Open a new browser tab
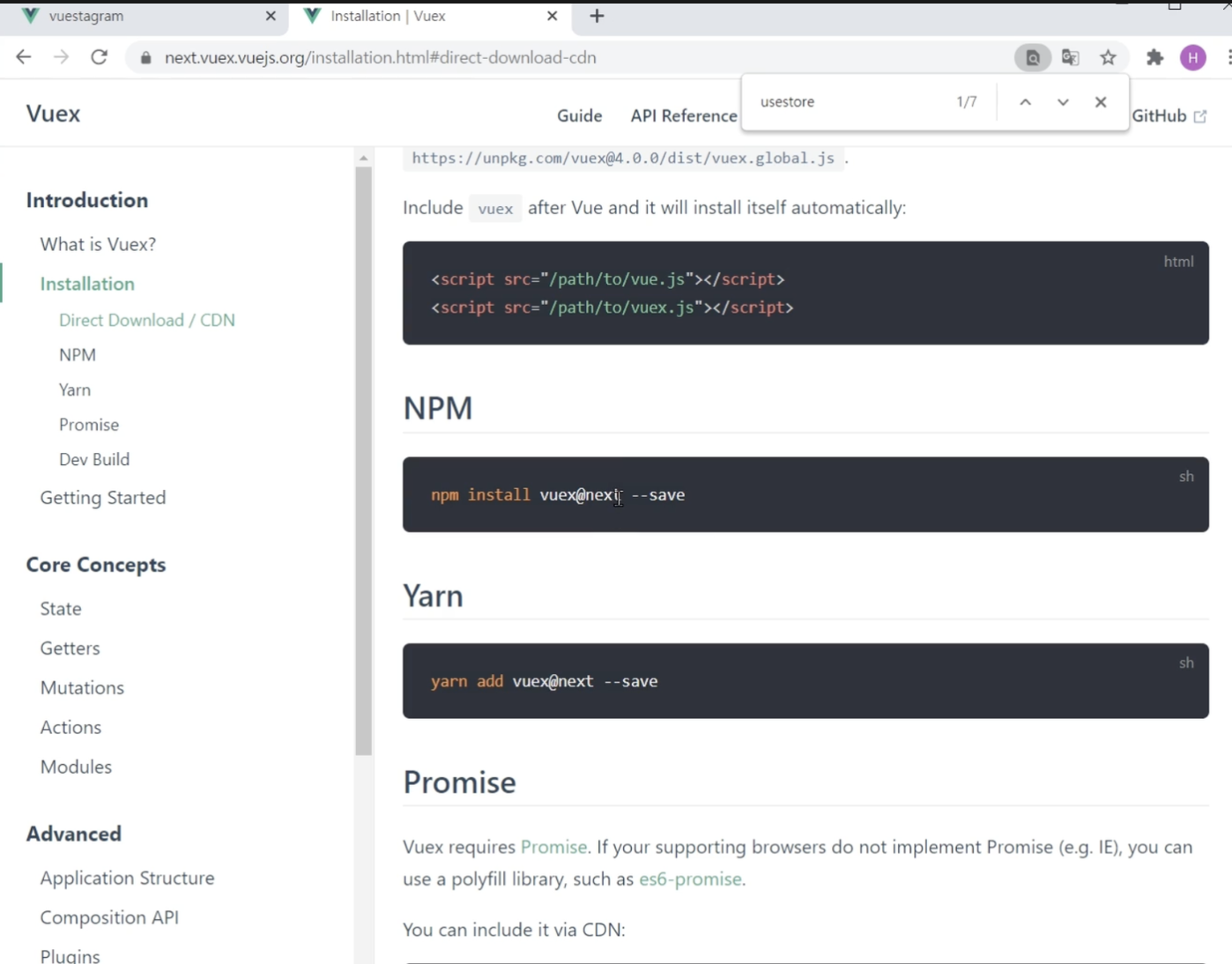The image size is (1232, 964). [597, 16]
